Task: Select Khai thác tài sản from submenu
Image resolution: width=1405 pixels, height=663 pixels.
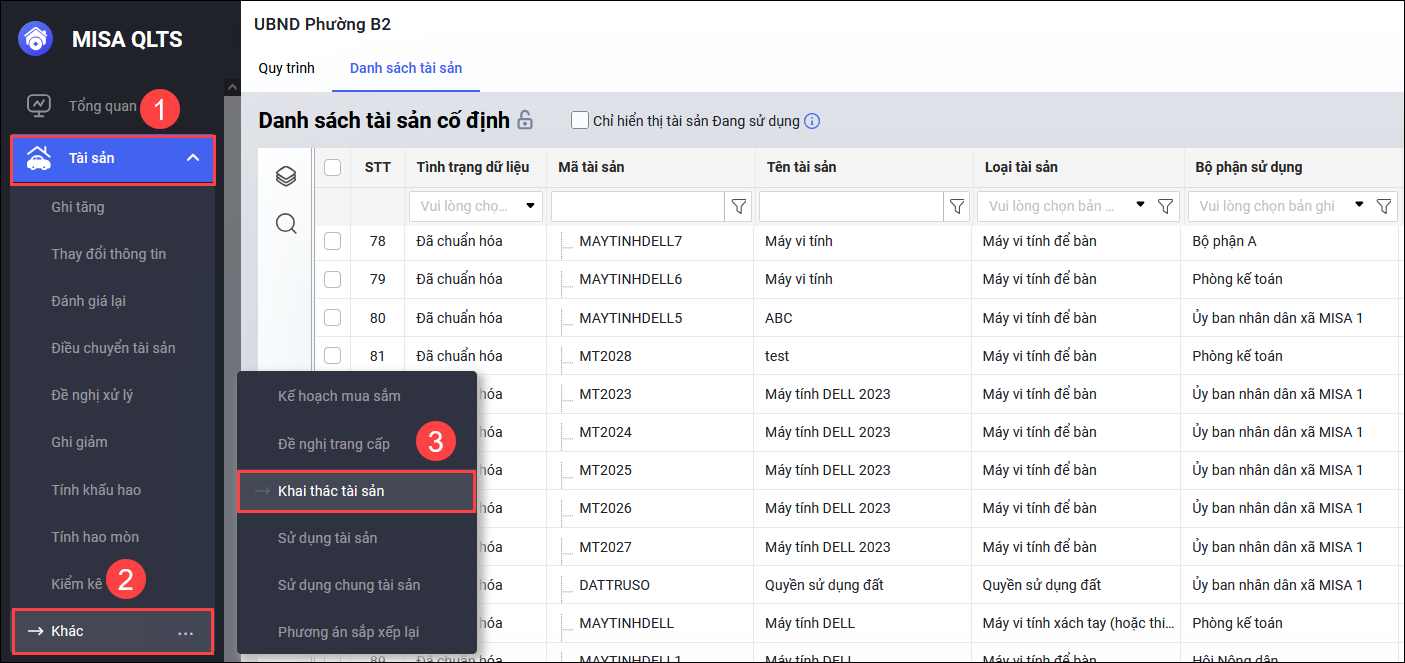Action: (331, 491)
